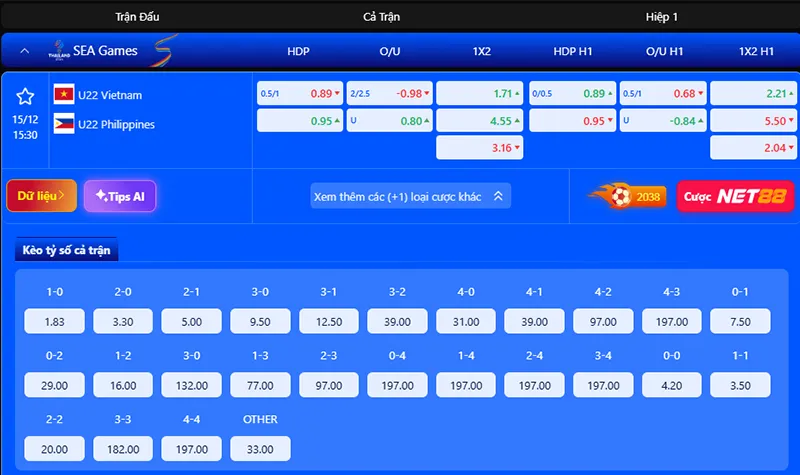Open the Tips AI button
Screen dimensions: 800x475
click(x=120, y=196)
